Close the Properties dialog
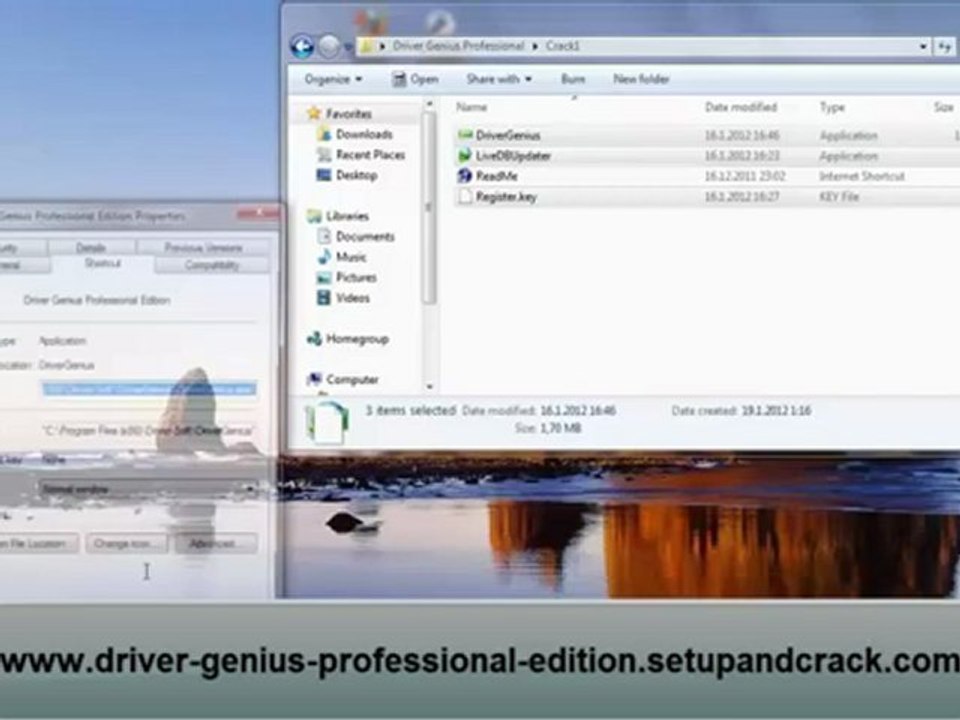 258,213
